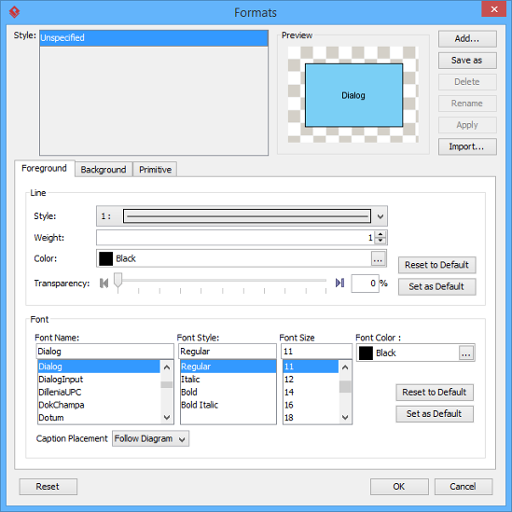
Task: Click the font name list scrollbar thumb
Action: click(167, 385)
